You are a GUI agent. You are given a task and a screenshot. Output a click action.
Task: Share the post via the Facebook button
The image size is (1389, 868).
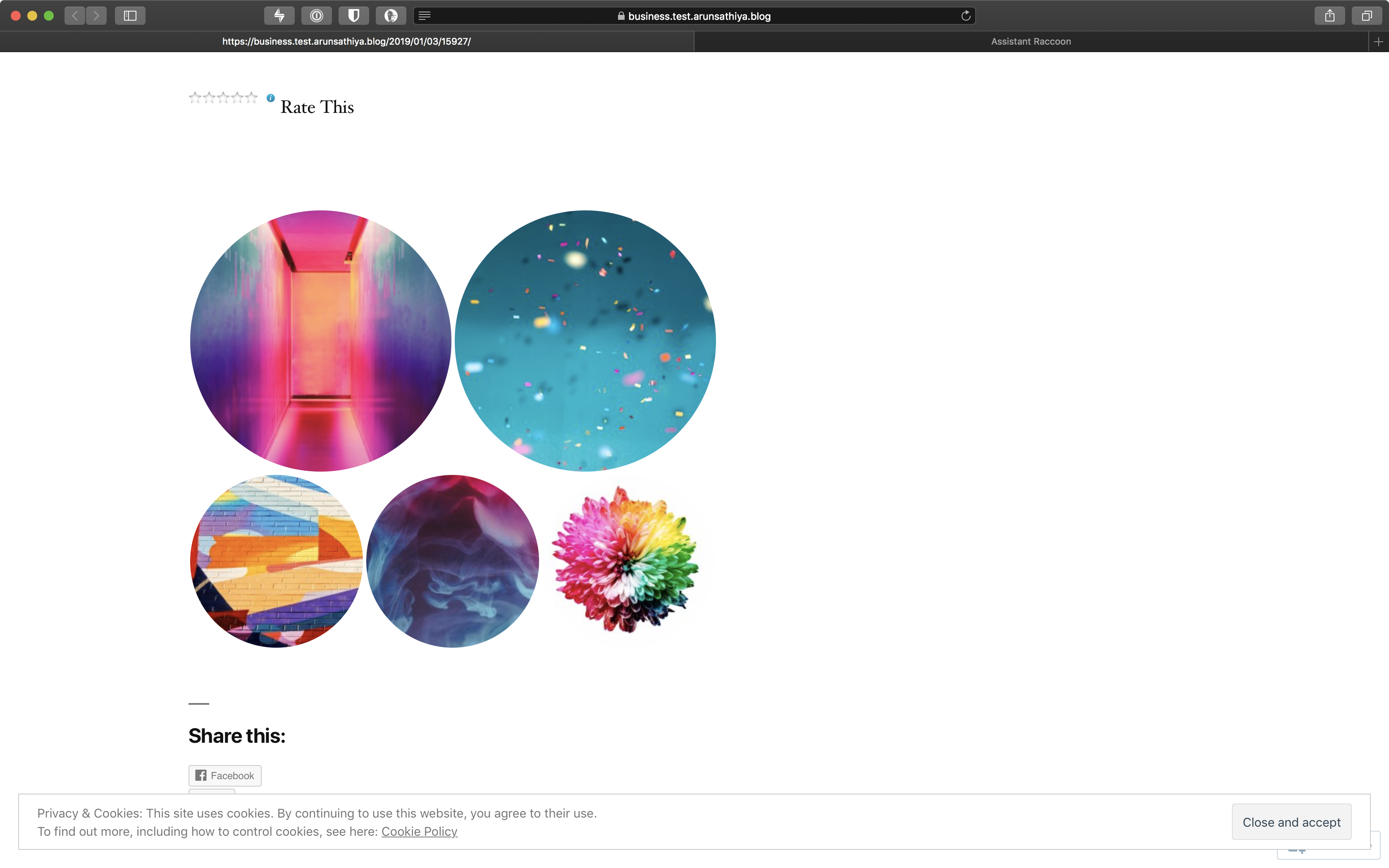224,775
